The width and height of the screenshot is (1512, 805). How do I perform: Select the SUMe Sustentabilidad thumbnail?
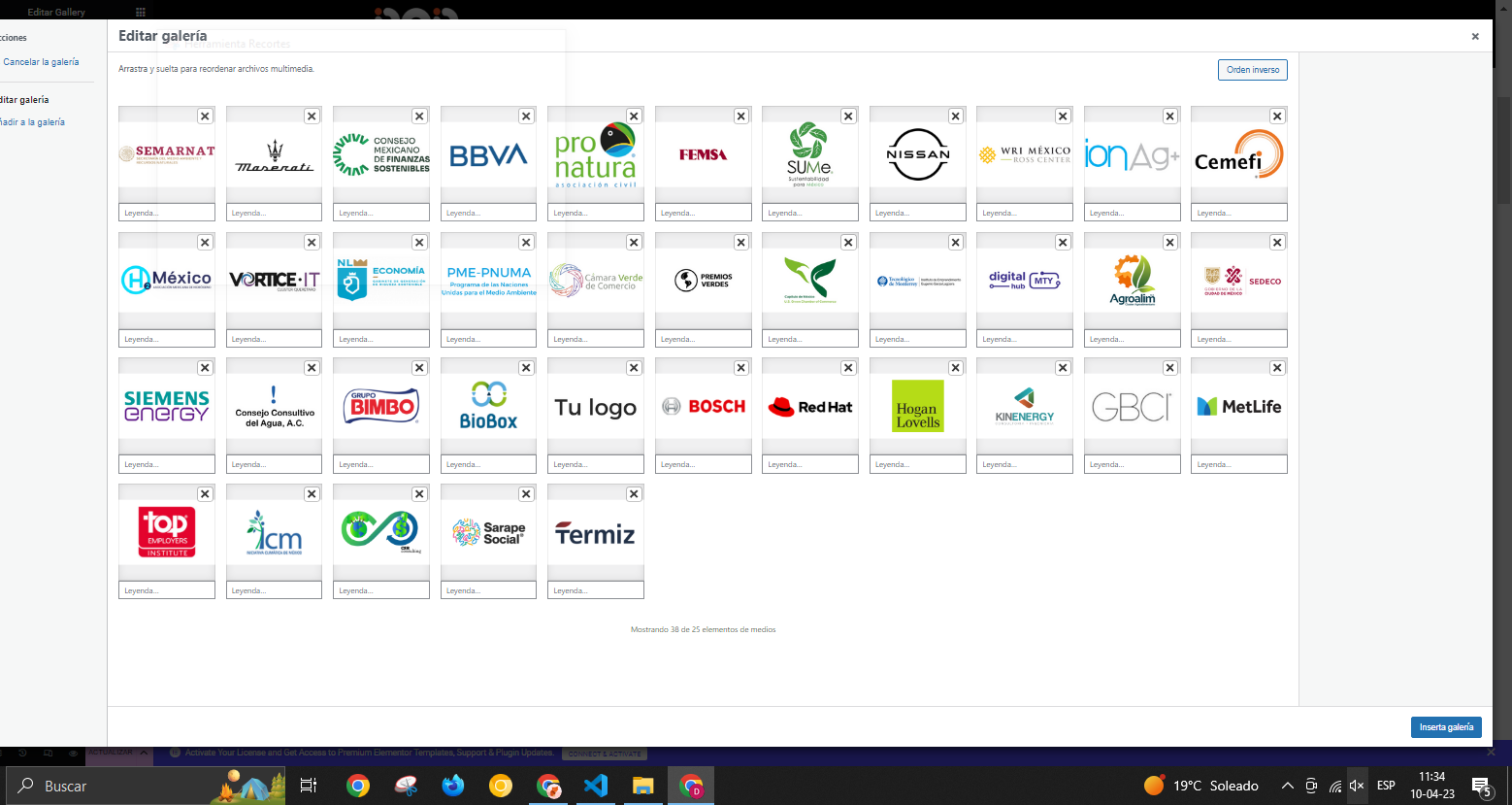coord(810,155)
